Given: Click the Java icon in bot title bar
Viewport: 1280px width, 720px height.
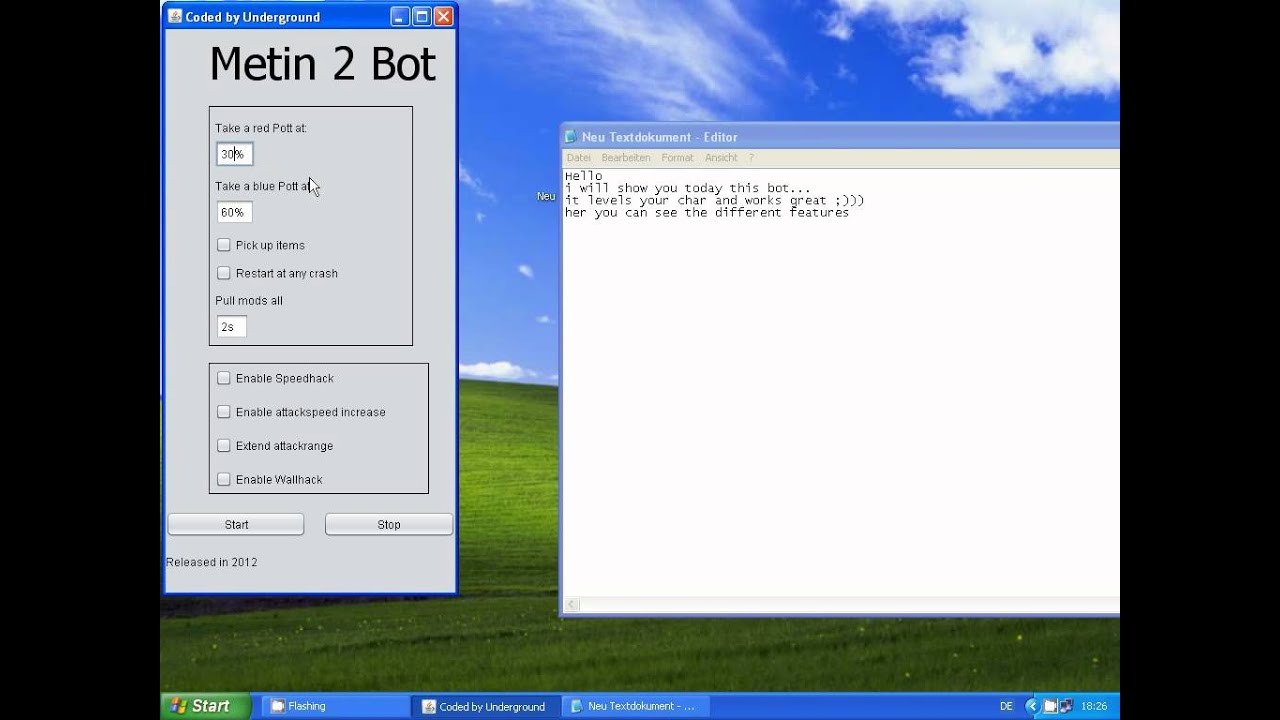Looking at the screenshot, I should 175,16.
